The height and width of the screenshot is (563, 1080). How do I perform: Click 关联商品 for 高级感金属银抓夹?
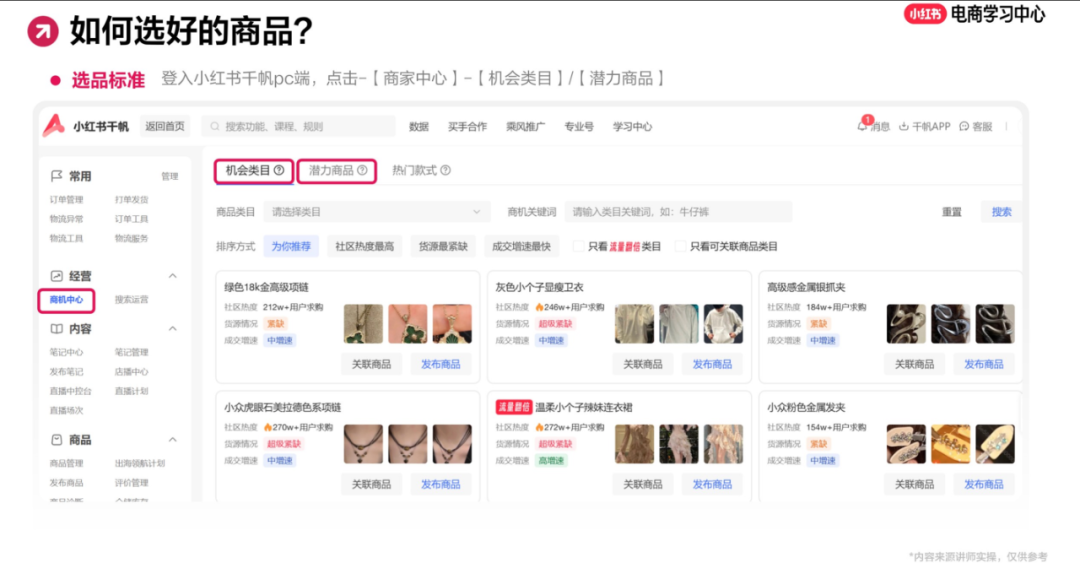click(x=914, y=364)
